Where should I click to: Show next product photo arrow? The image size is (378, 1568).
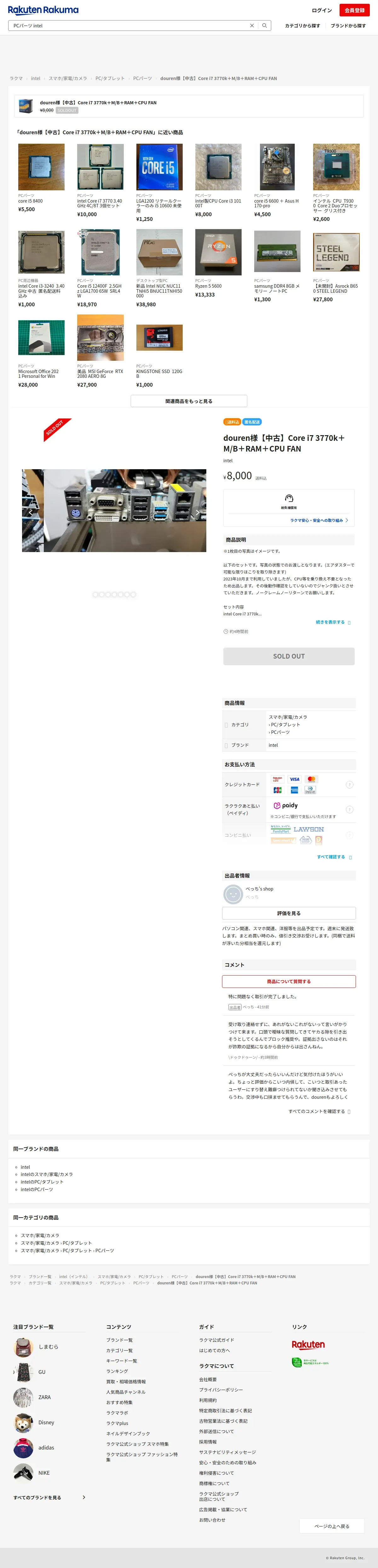[197, 512]
